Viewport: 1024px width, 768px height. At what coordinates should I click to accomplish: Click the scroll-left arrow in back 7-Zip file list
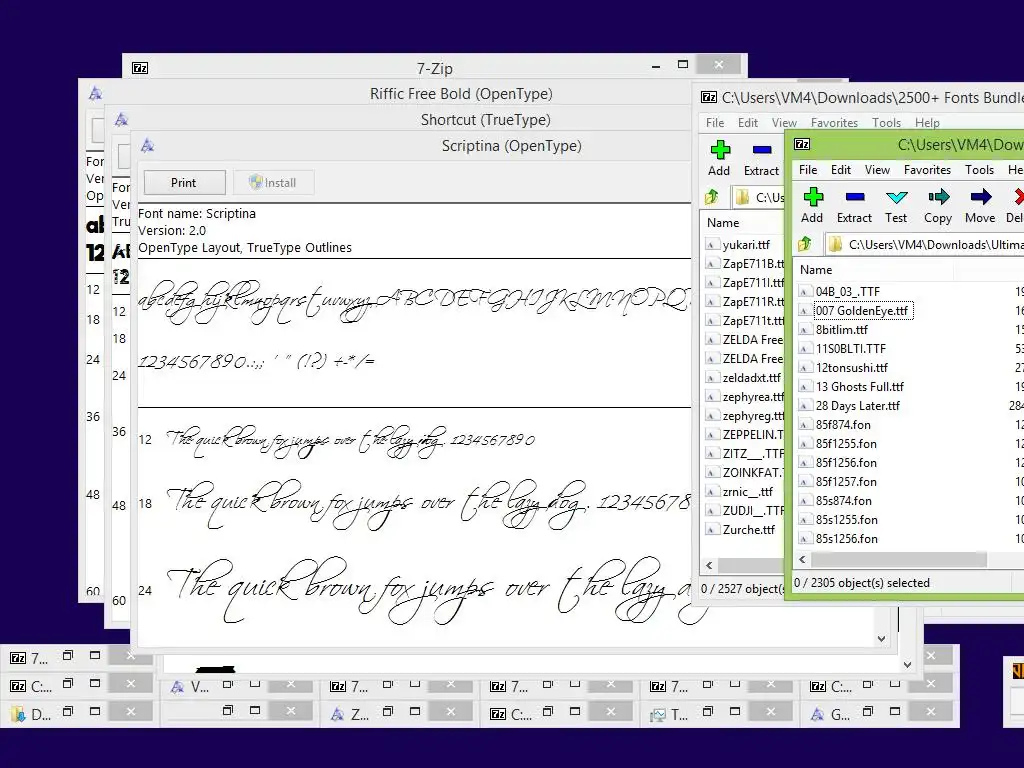(709, 566)
